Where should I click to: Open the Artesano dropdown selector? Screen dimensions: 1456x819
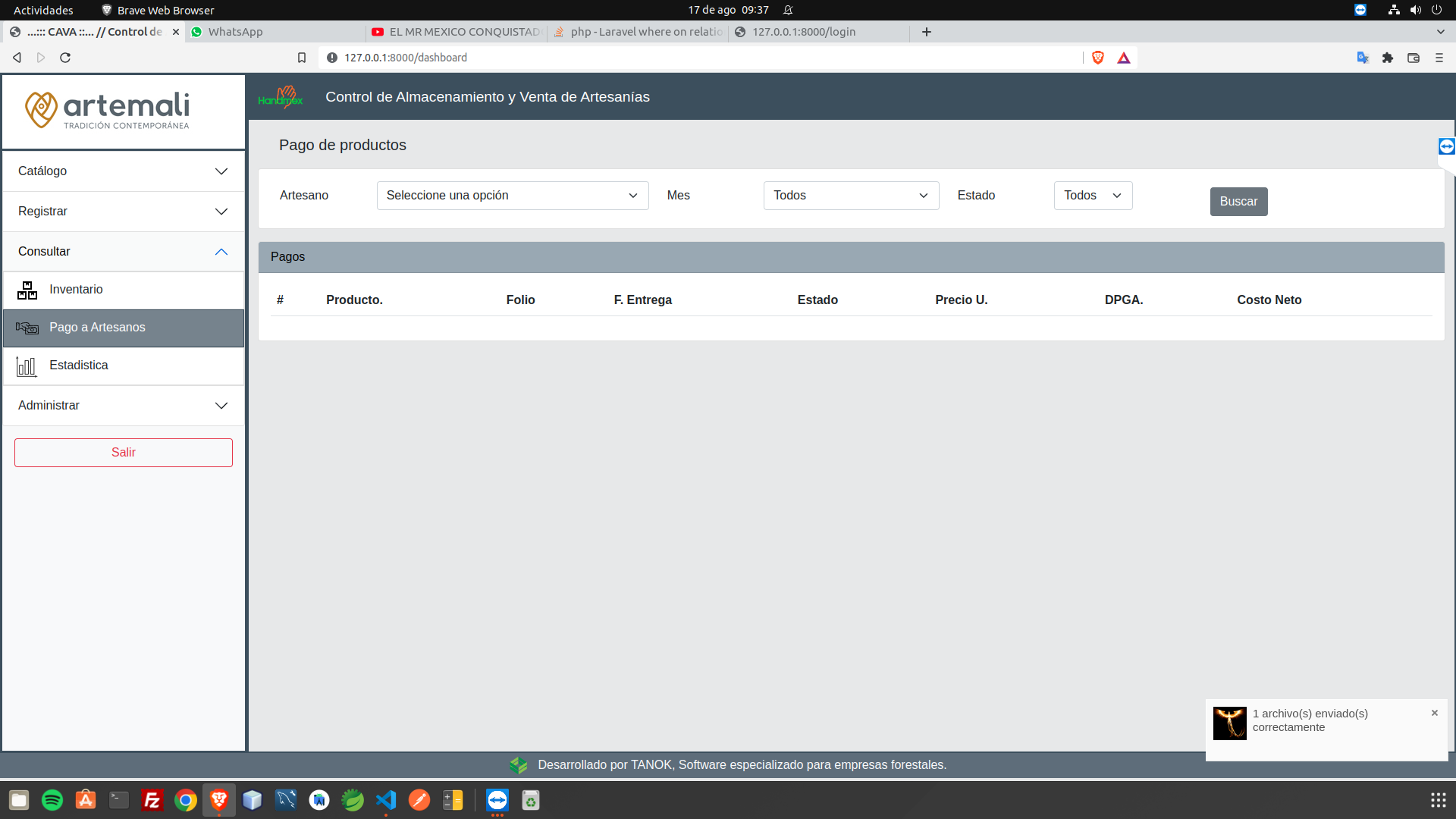click(512, 196)
